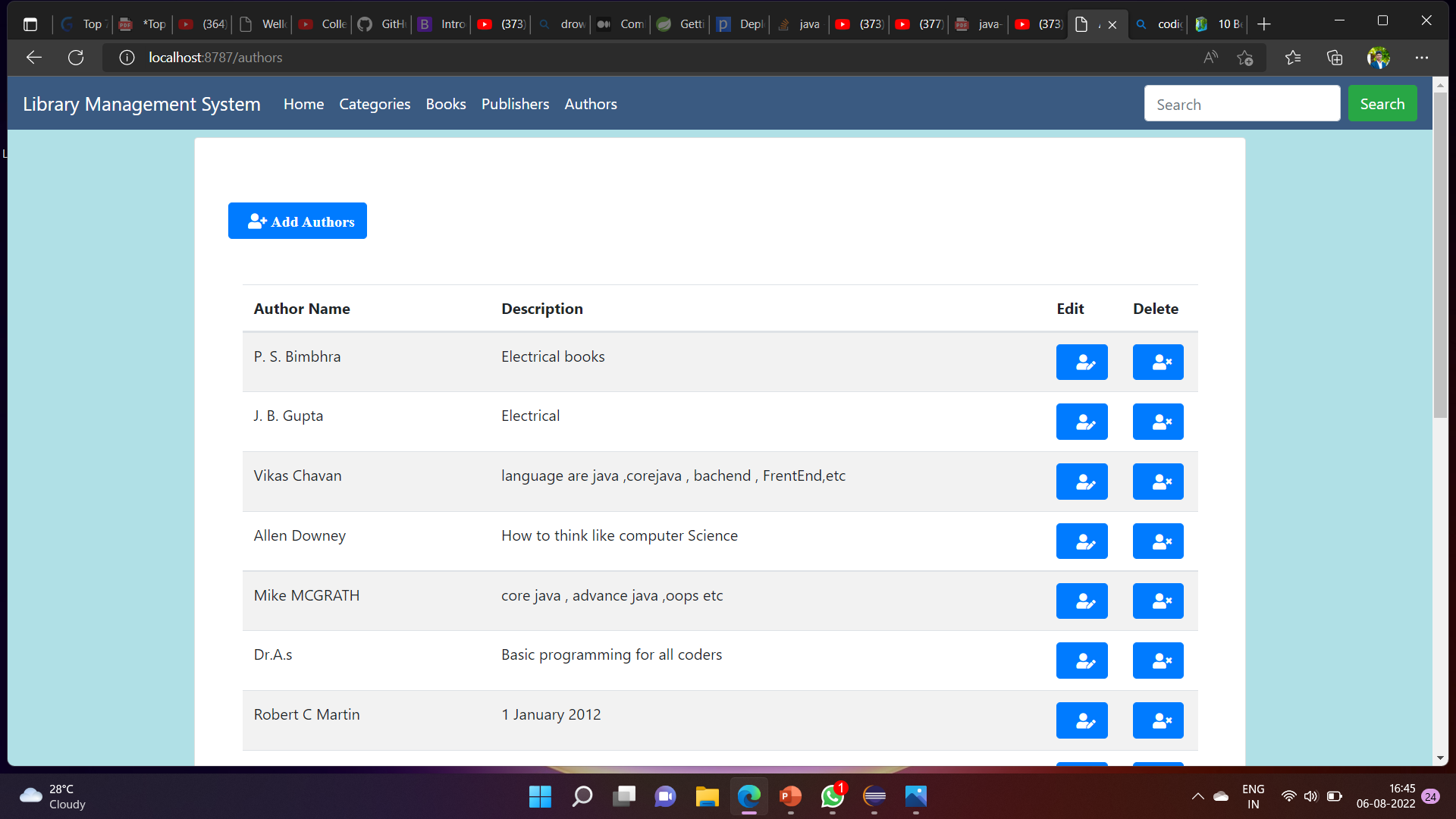
Task: Add this page to favorites
Action: pyautogui.click(x=1245, y=57)
